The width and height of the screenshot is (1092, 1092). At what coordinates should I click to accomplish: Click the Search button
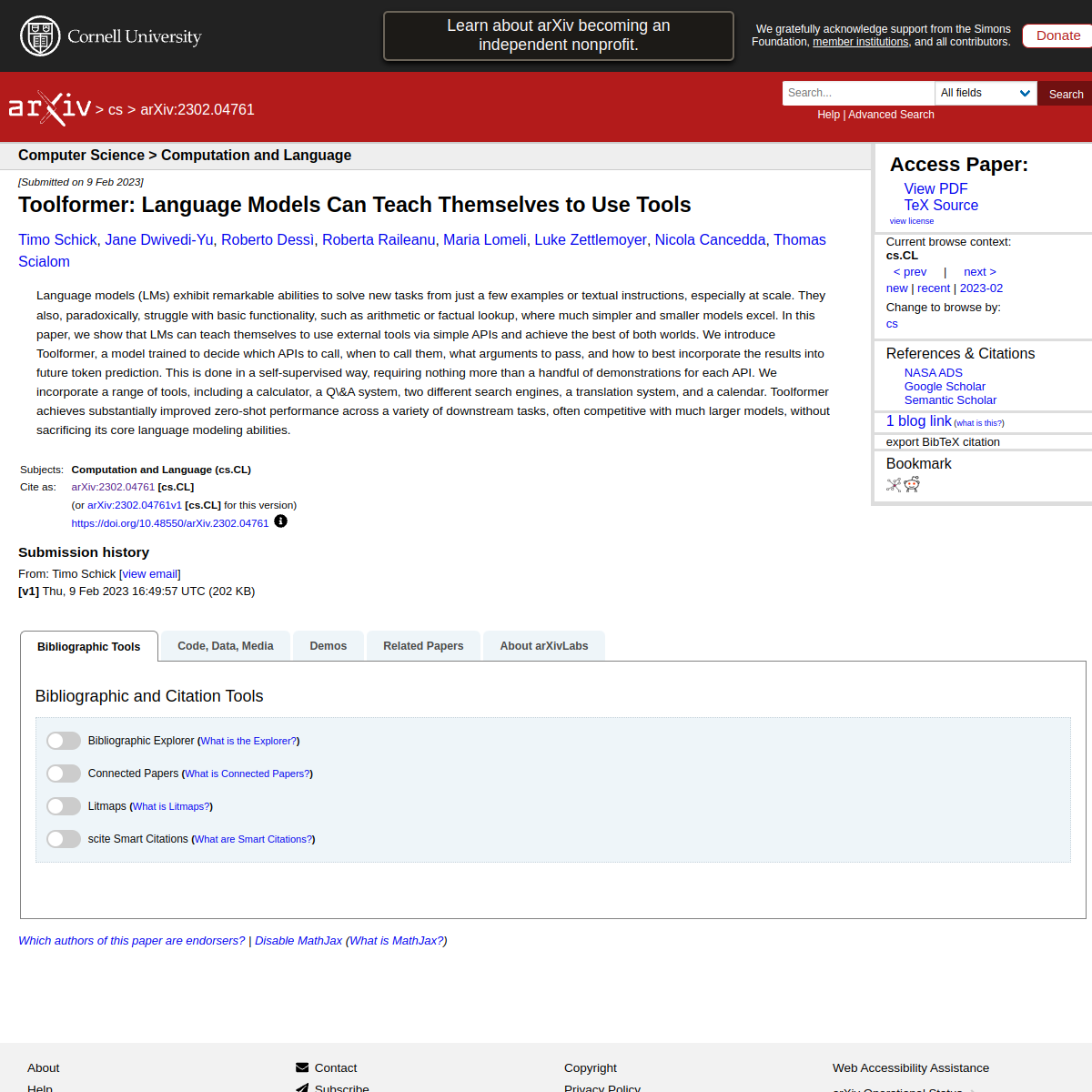click(x=1066, y=94)
